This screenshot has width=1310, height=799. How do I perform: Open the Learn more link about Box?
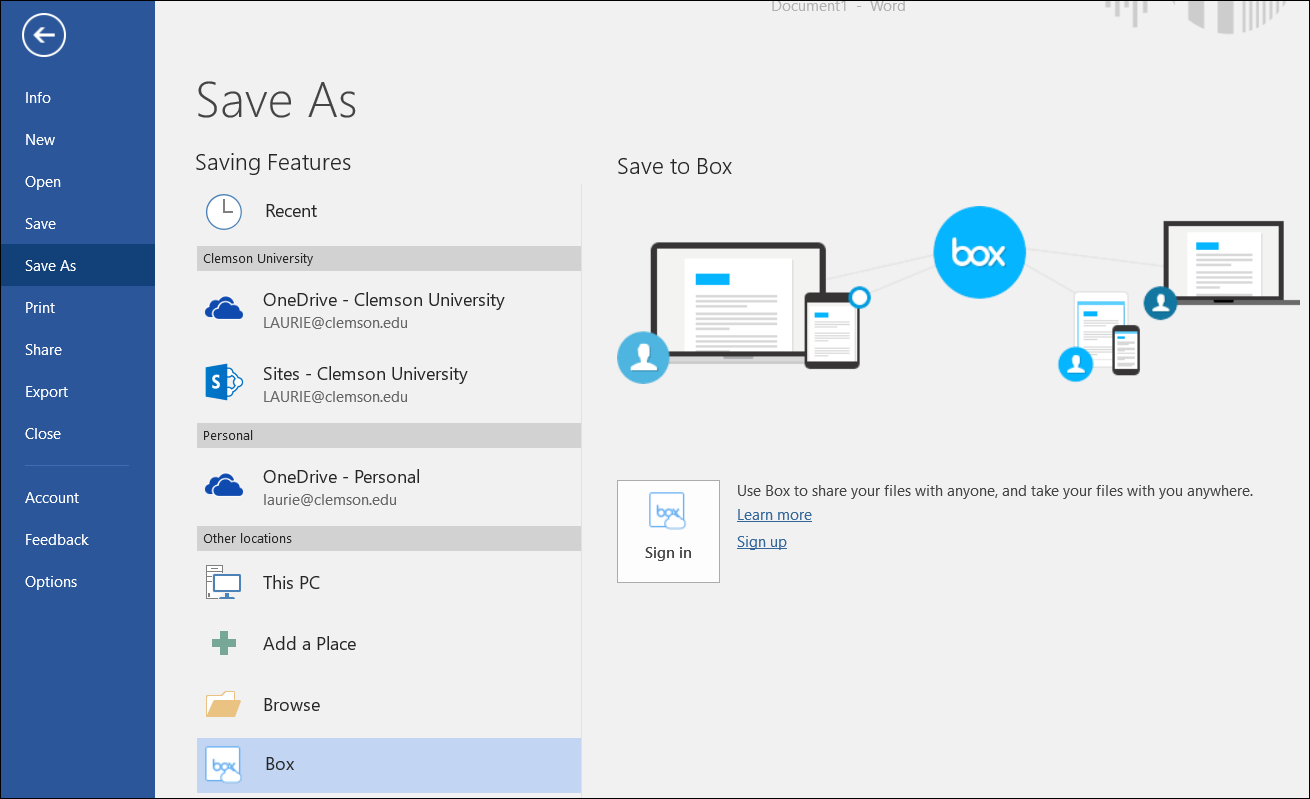click(773, 514)
